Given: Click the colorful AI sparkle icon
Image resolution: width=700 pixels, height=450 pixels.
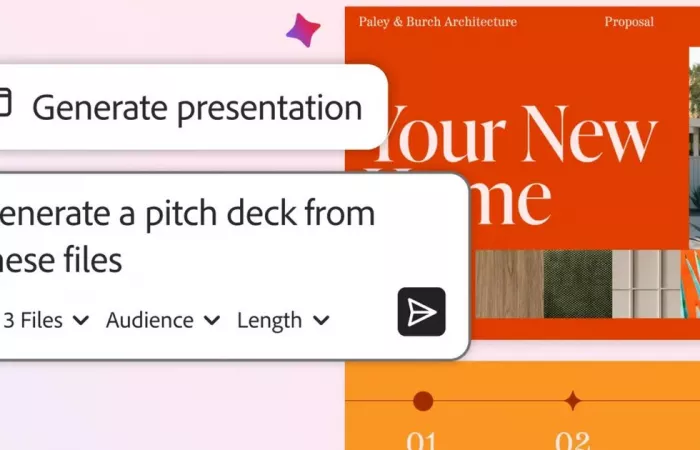Looking at the screenshot, I should 303,30.
